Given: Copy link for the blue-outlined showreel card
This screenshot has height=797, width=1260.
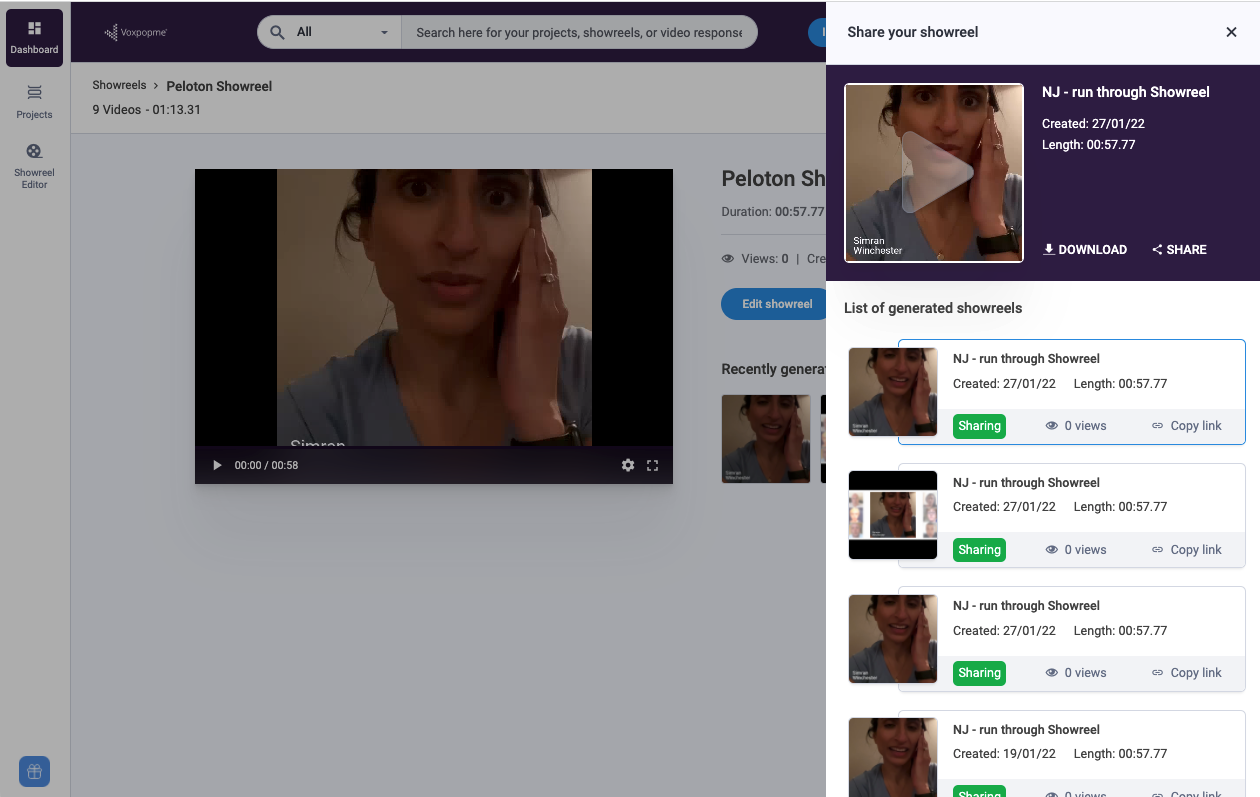Looking at the screenshot, I should (1187, 426).
